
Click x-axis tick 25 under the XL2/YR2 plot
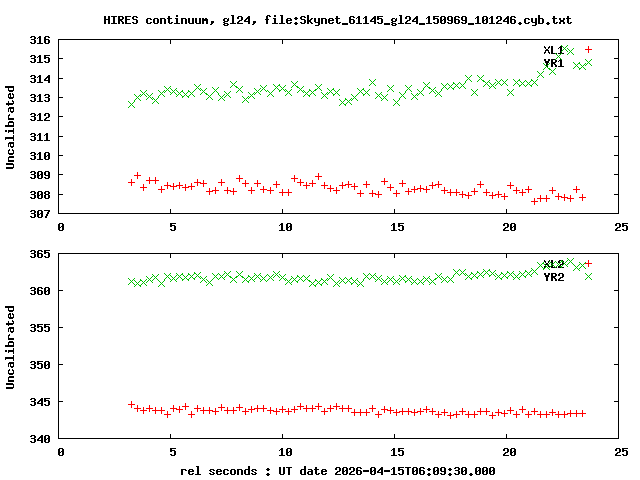coord(621,452)
